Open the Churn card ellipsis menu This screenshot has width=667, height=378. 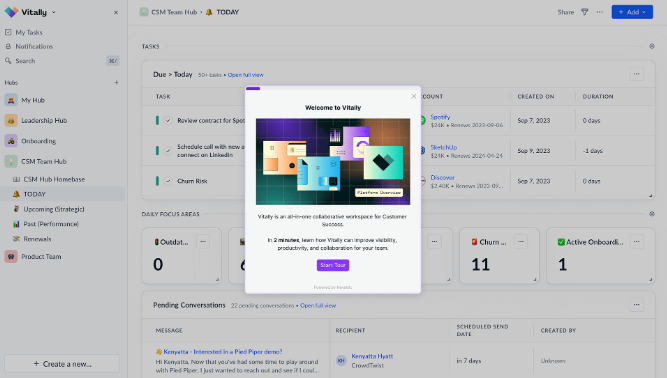(x=521, y=242)
